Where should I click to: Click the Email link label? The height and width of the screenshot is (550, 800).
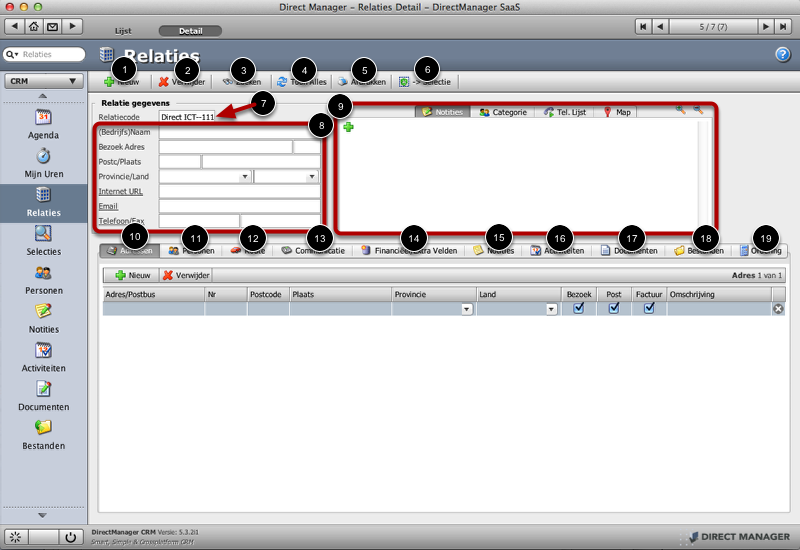108,206
